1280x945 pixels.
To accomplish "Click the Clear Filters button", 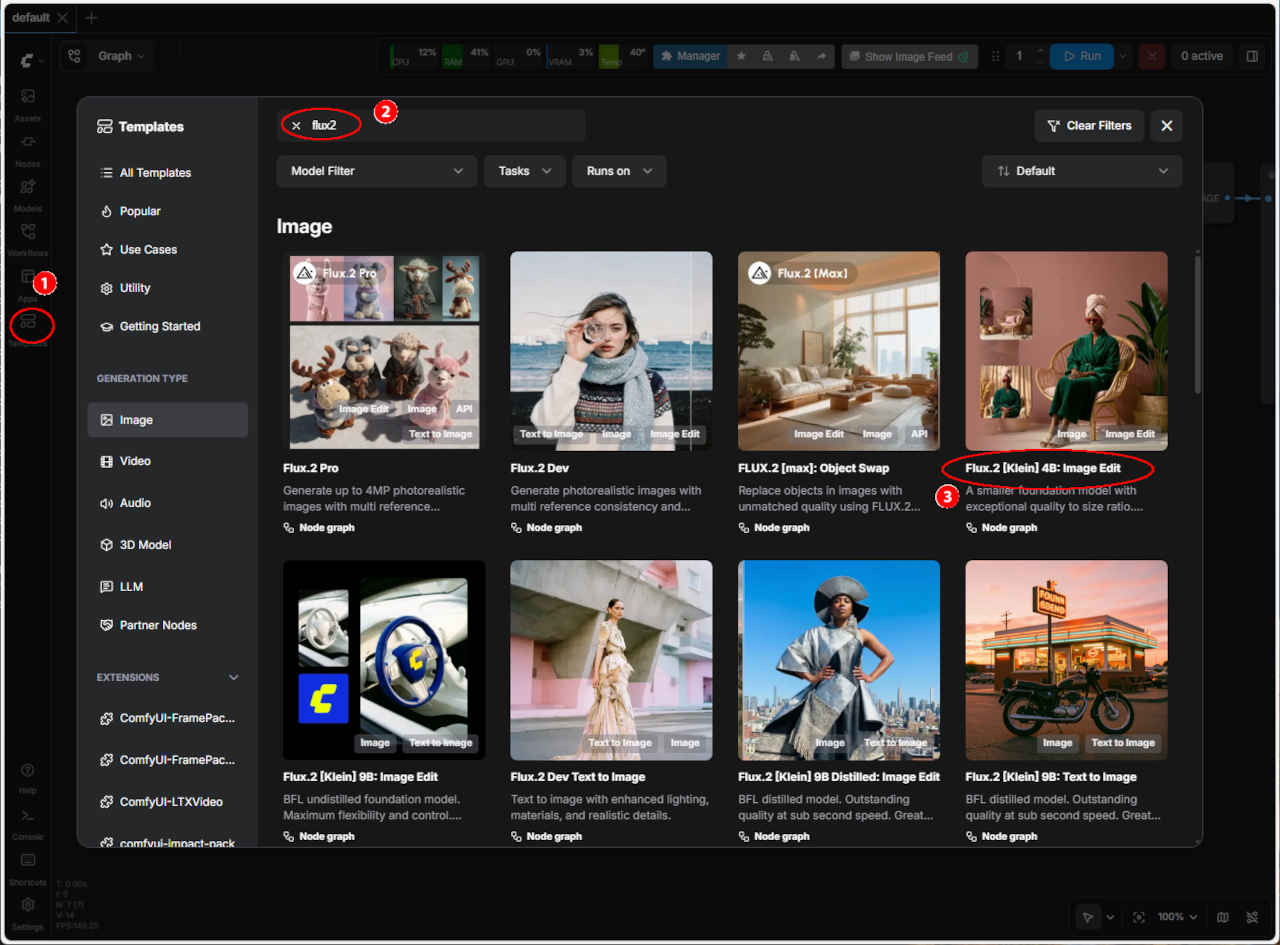I will 1088,126.
